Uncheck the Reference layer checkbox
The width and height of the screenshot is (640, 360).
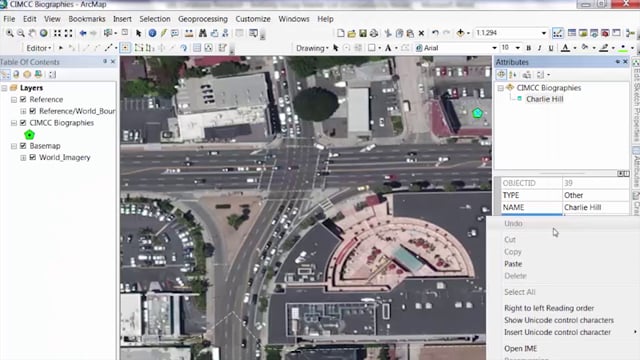click(23, 100)
